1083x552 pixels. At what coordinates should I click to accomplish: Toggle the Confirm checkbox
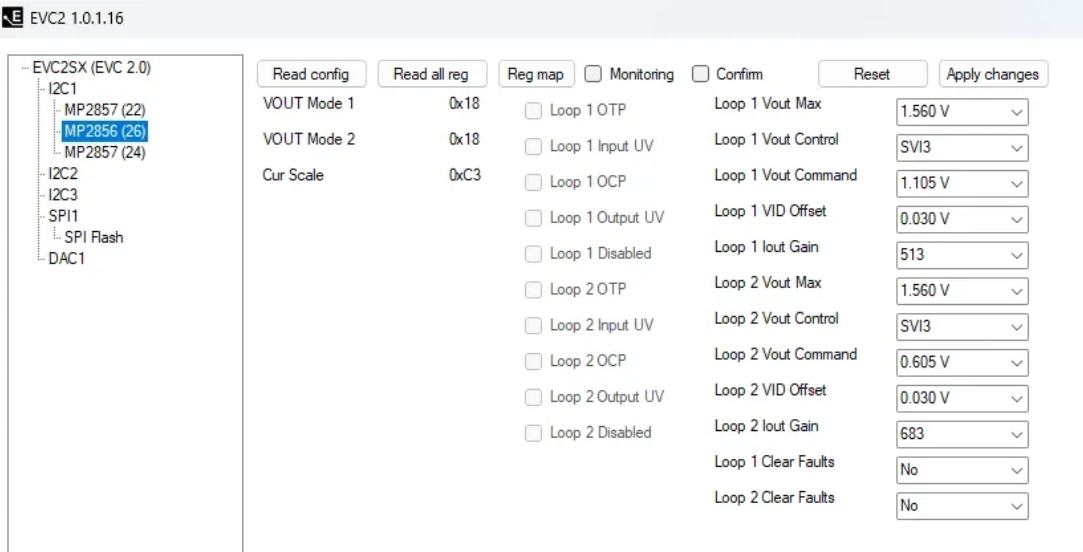pos(700,74)
